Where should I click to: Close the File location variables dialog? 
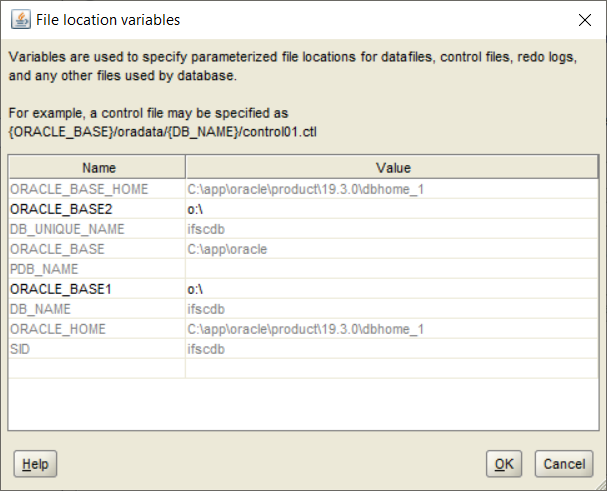(x=583, y=19)
